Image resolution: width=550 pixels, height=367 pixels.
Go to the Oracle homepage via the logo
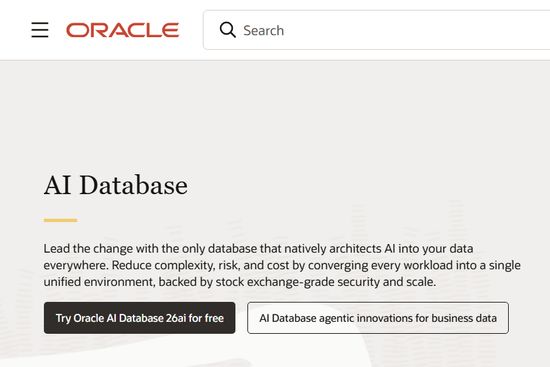coord(123,30)
